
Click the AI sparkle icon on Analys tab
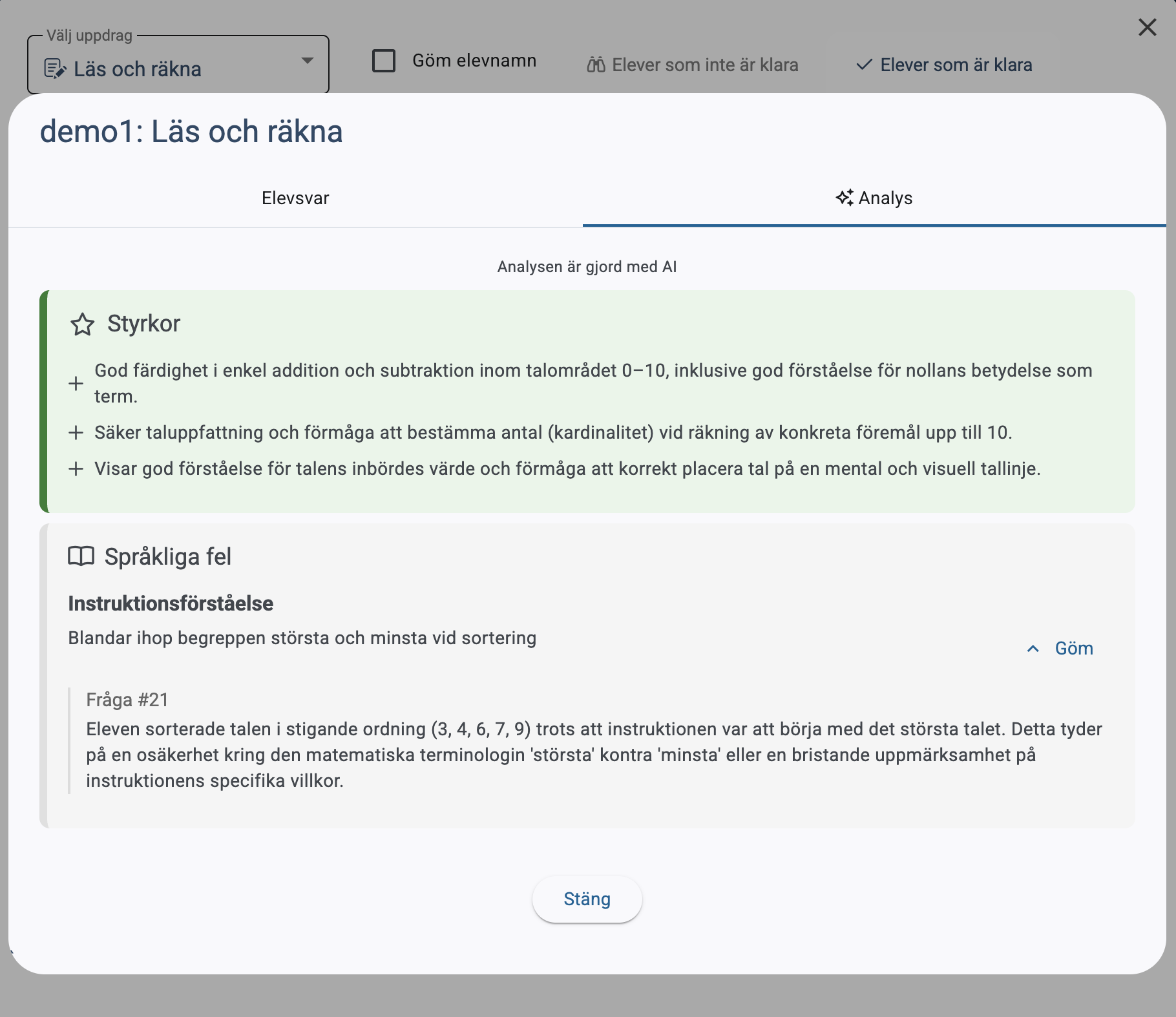click(844, 198)
